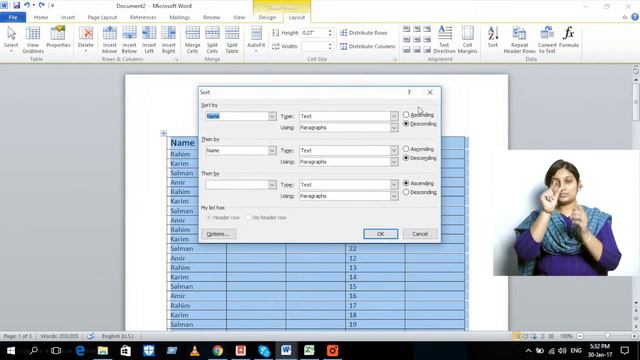Click the Redo icon in title bar
Screen dimensions: 640x360
click(42, 6)
